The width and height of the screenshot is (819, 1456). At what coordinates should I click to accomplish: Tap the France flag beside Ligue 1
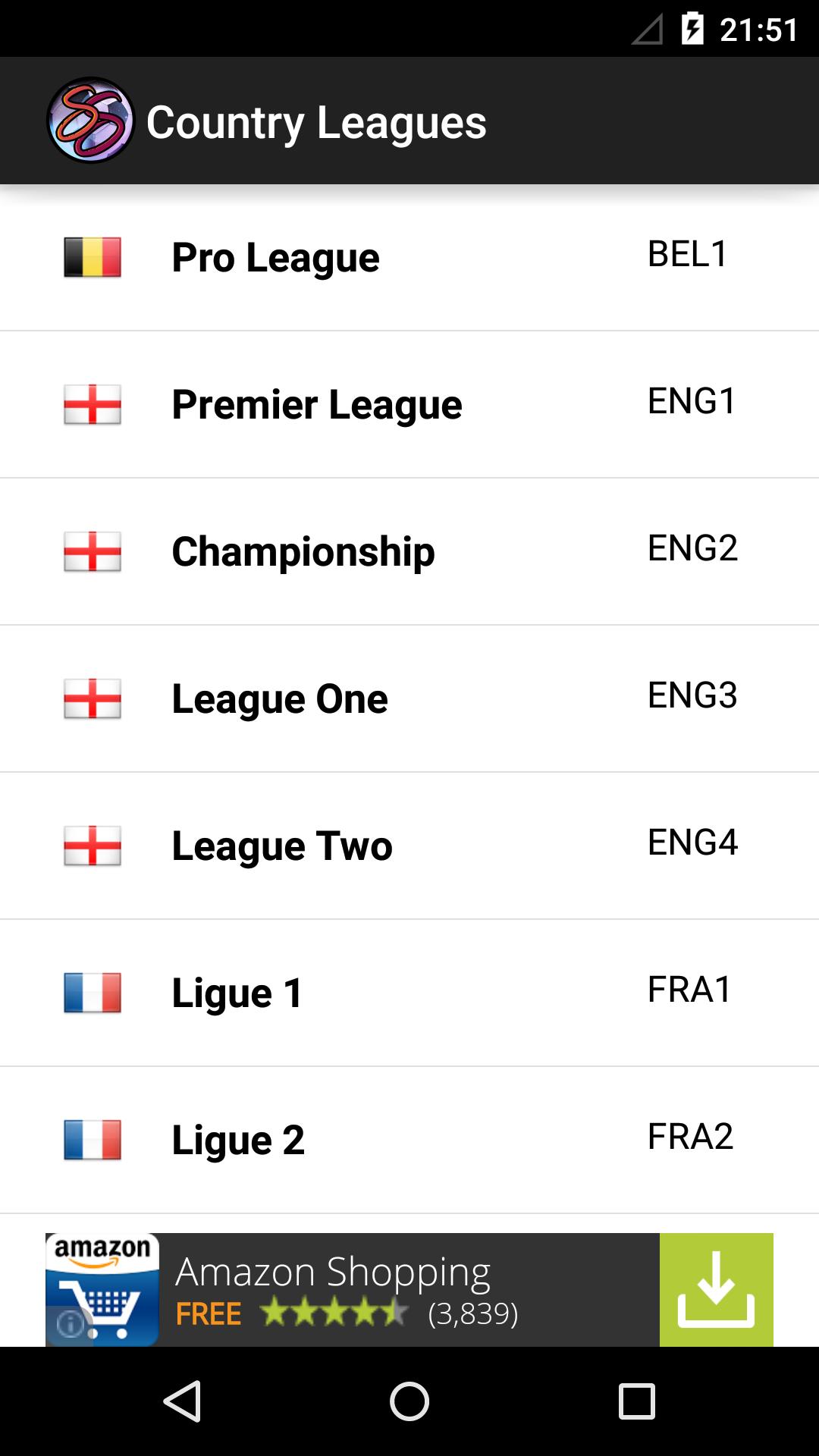(x=93, y=993)
